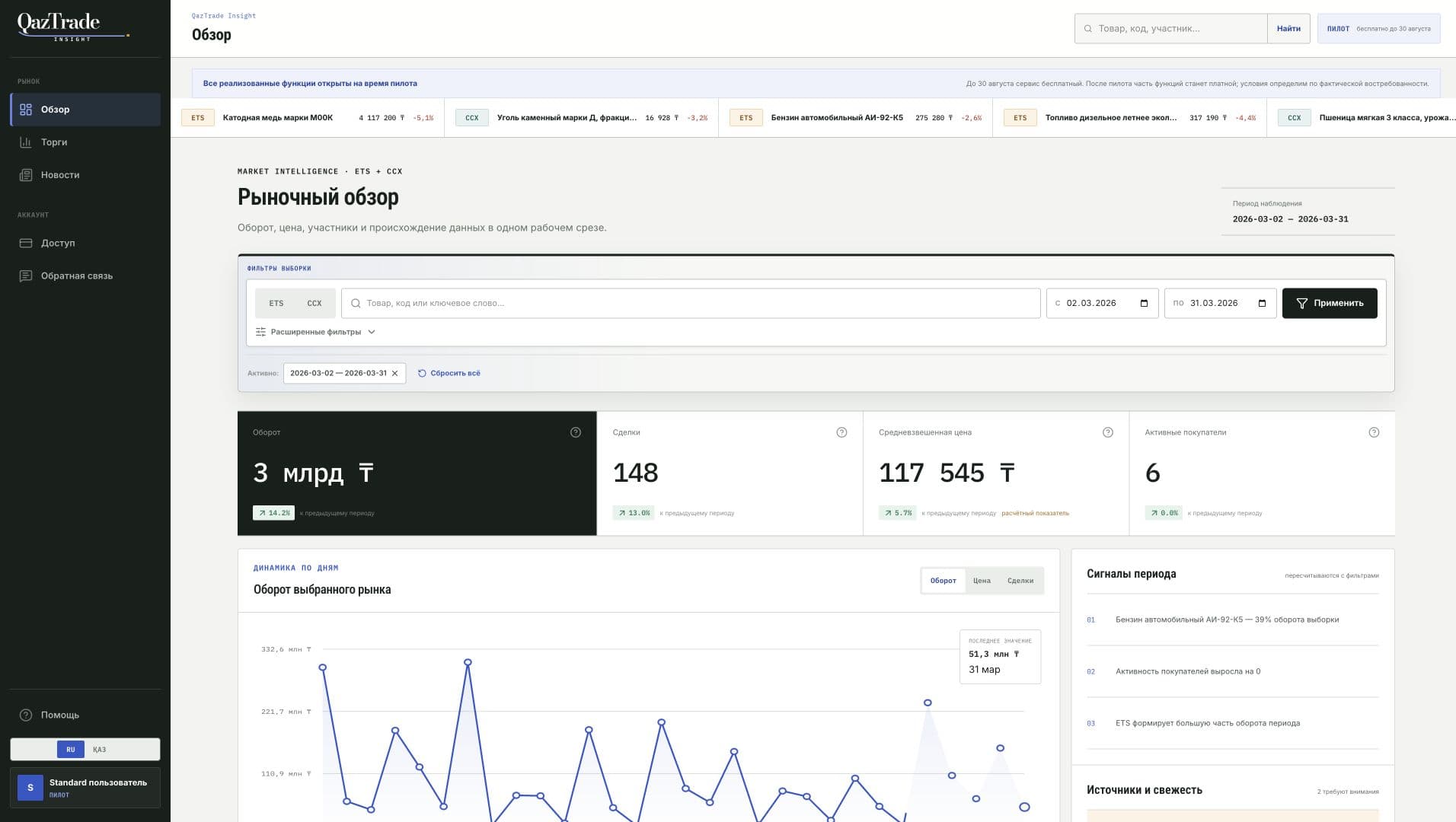Click the Источники и свежесть heading
This screenshot has height=822, width=1456.
(x=1145, y=791)
